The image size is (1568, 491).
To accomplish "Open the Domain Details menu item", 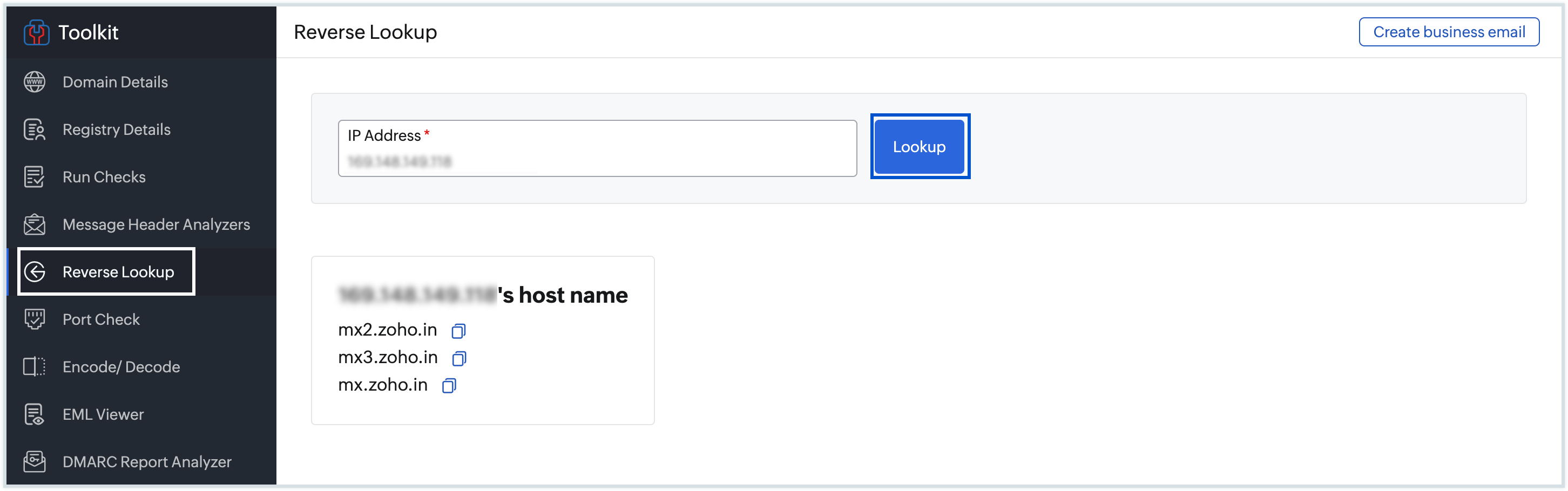I will click(115, 82).
